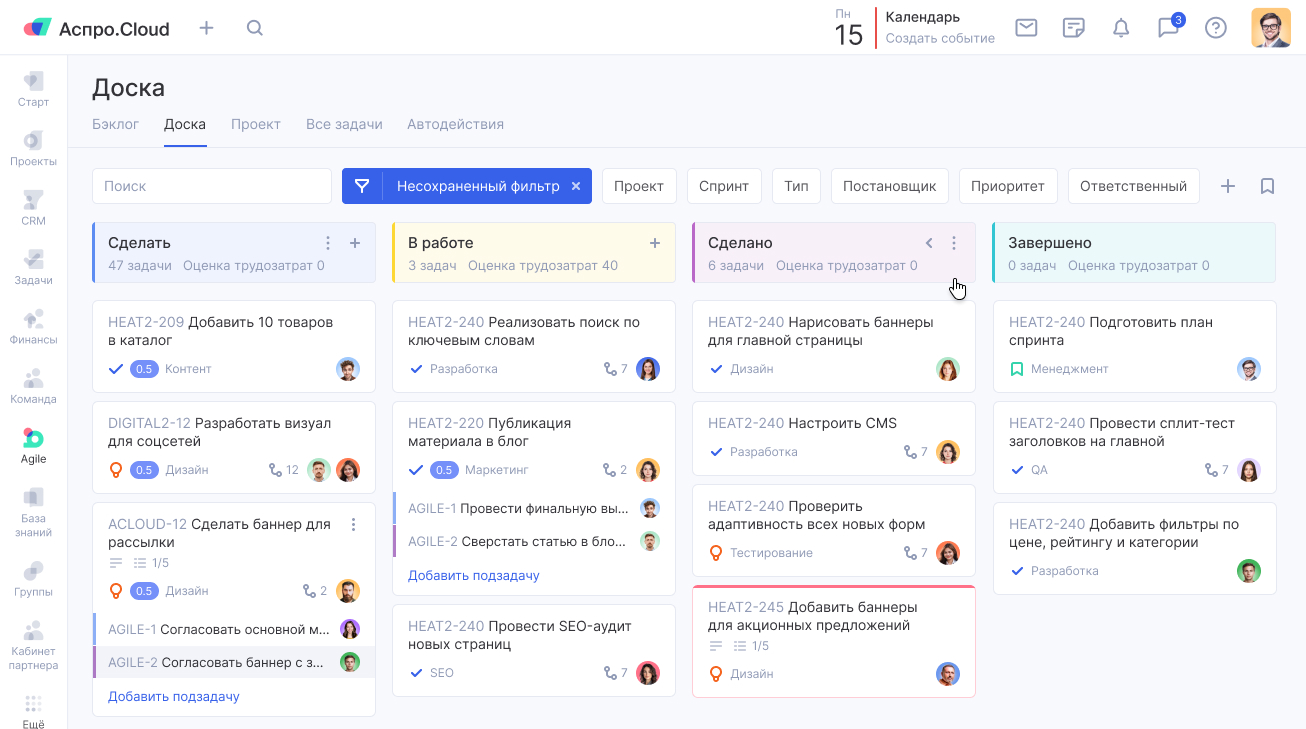Open the Финансы sidebar section
Viewport: 1306px width, 729px height.
33,326
